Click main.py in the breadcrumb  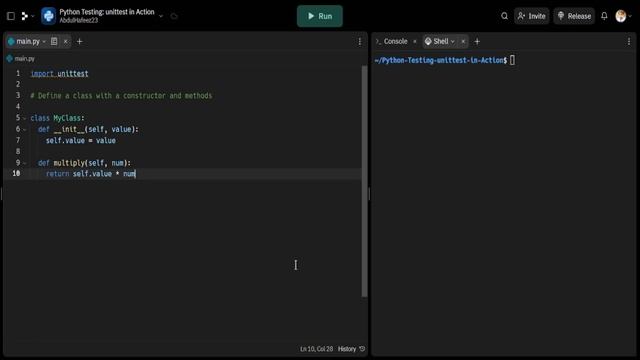[x=24, y=59]
